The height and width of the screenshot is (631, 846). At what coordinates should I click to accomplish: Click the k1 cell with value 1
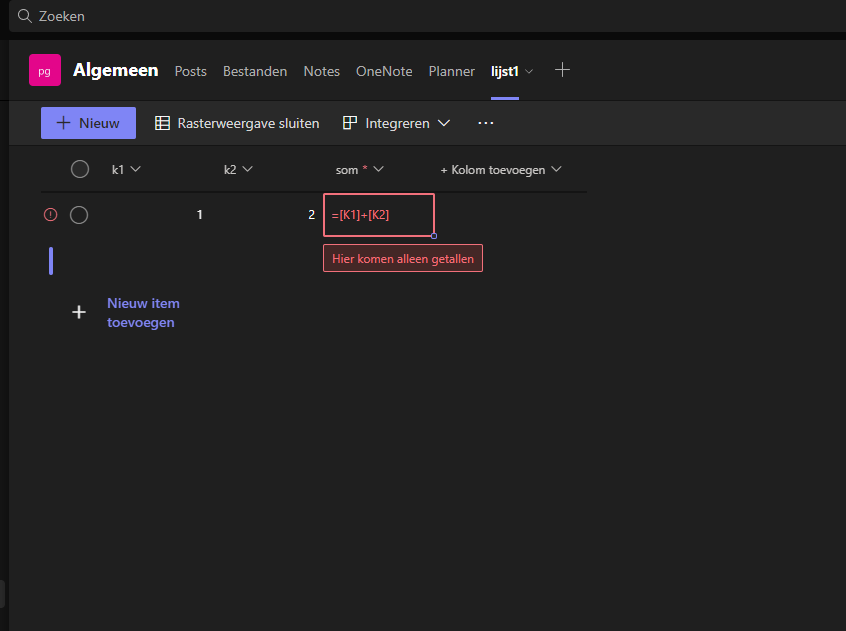pyautogui.click(x=154, y=215)
